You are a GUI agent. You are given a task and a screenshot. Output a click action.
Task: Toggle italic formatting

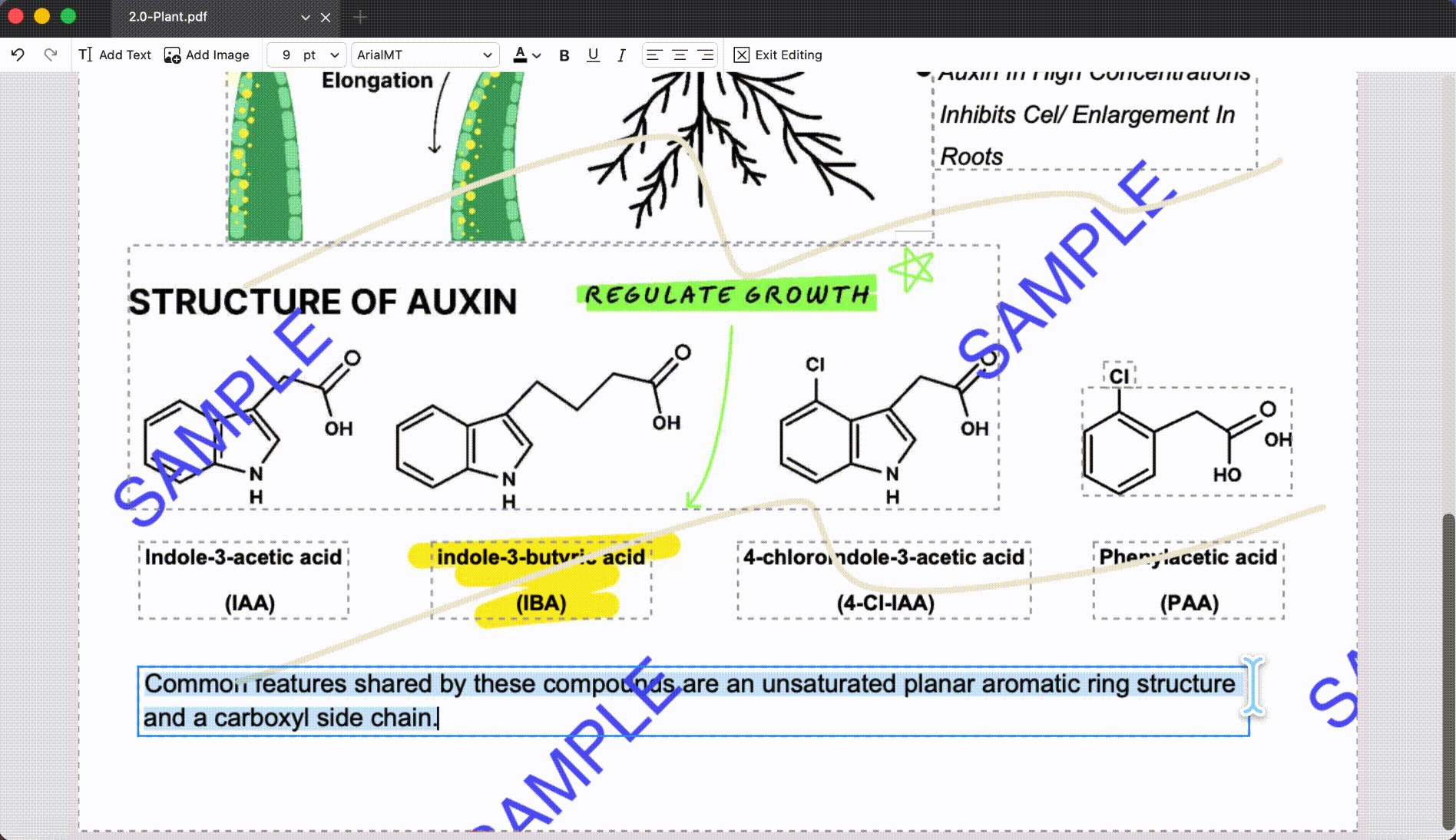pos(621,55)
